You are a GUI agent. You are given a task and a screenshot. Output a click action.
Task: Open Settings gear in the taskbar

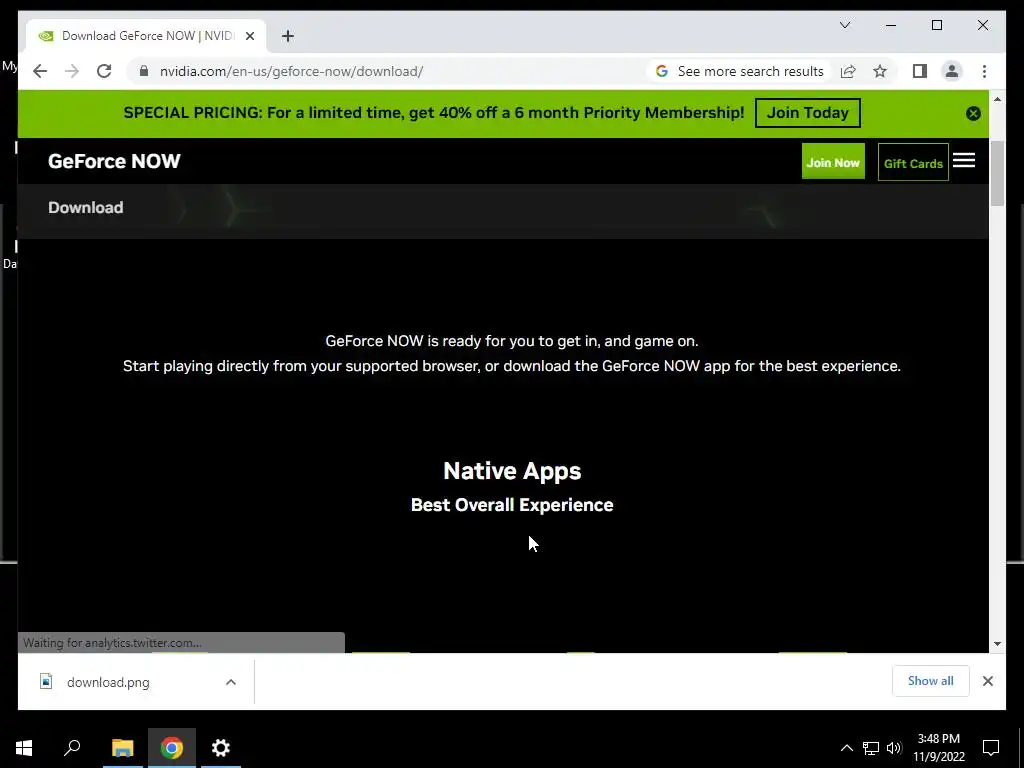click(221, 748)
